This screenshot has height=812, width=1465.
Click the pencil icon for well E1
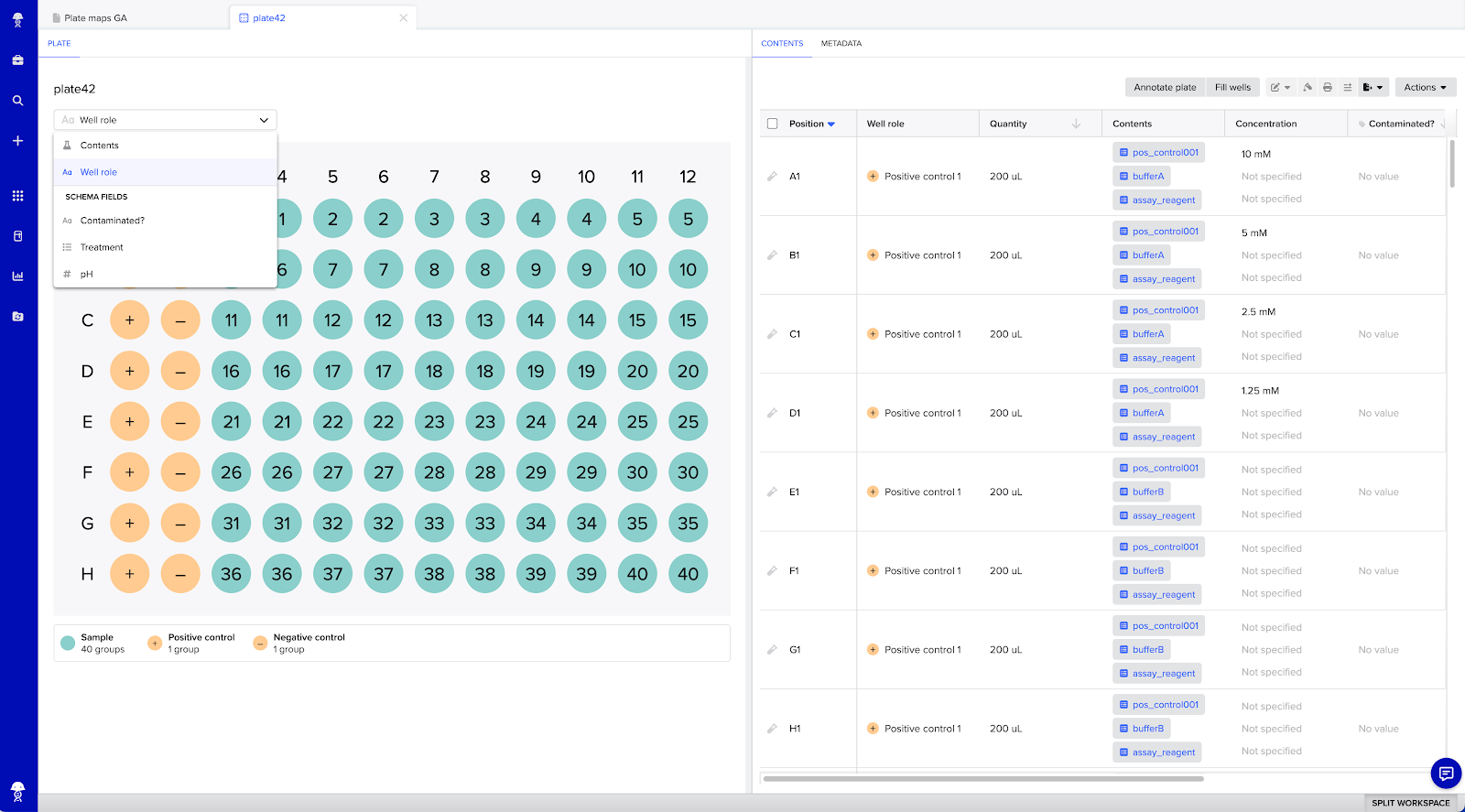click(x=772, y=492)
